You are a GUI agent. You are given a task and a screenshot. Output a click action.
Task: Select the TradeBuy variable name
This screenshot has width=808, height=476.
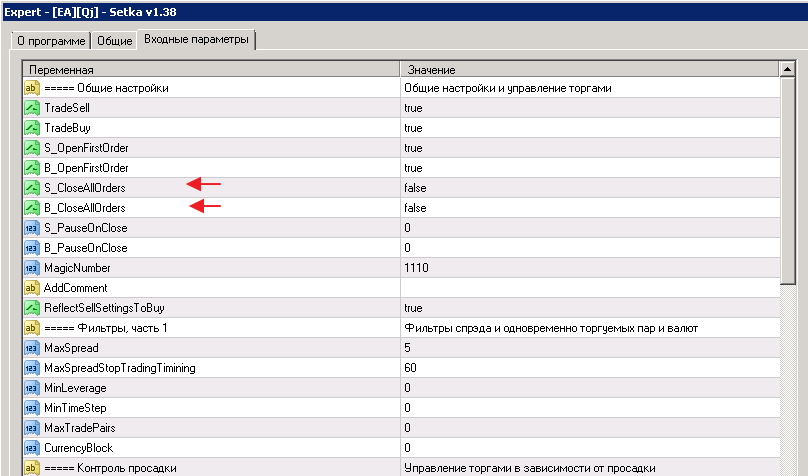click(x=67, y=128)
